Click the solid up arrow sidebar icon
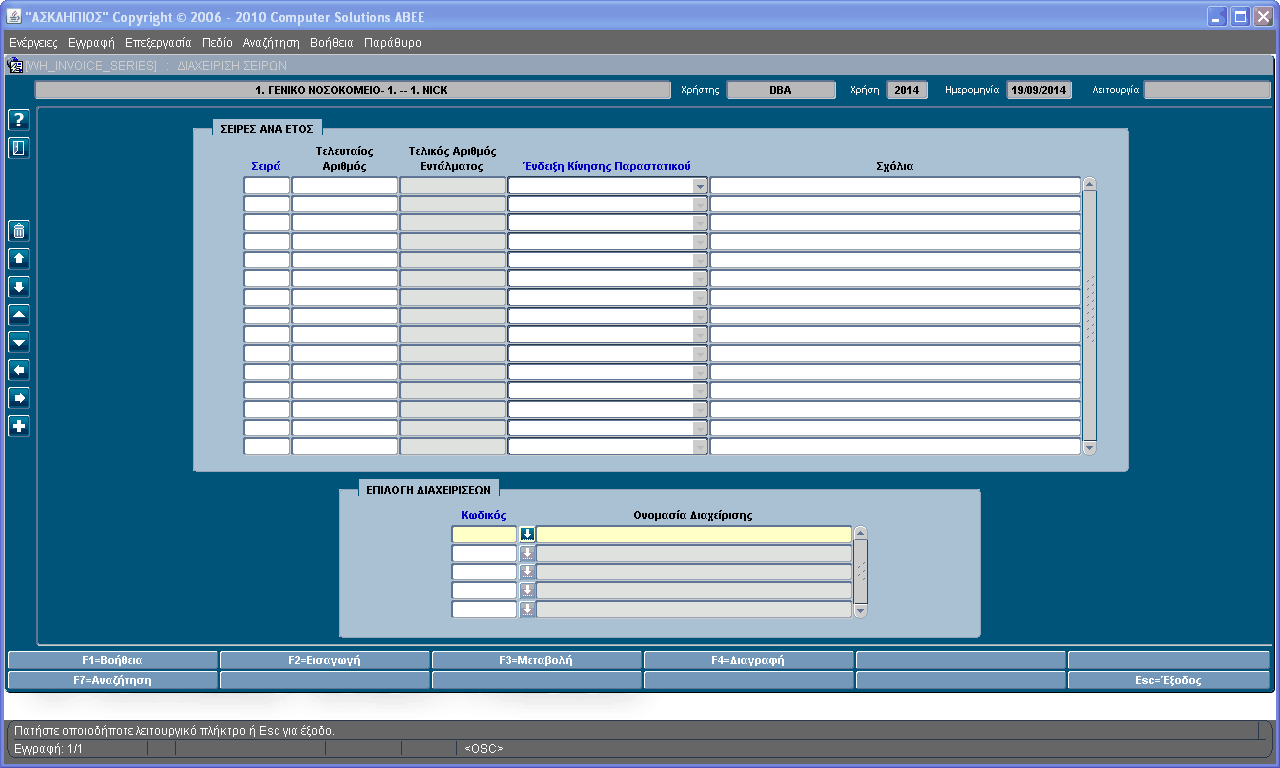This screenshot has width=1280, height=768. click(19, 259)
